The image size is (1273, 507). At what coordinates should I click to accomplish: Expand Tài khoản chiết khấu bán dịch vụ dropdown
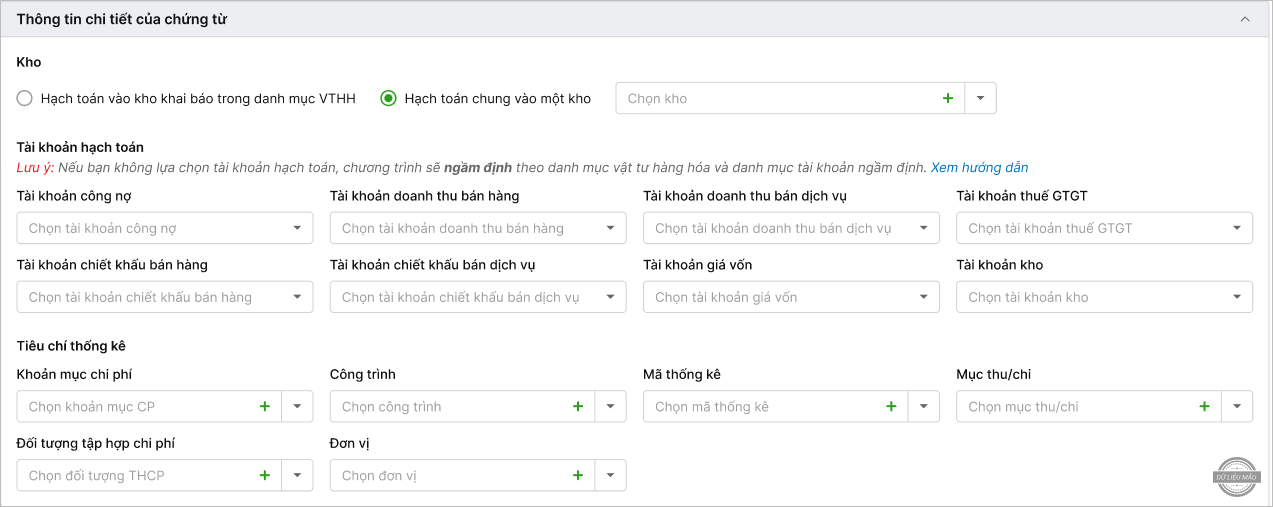point(610,297)
